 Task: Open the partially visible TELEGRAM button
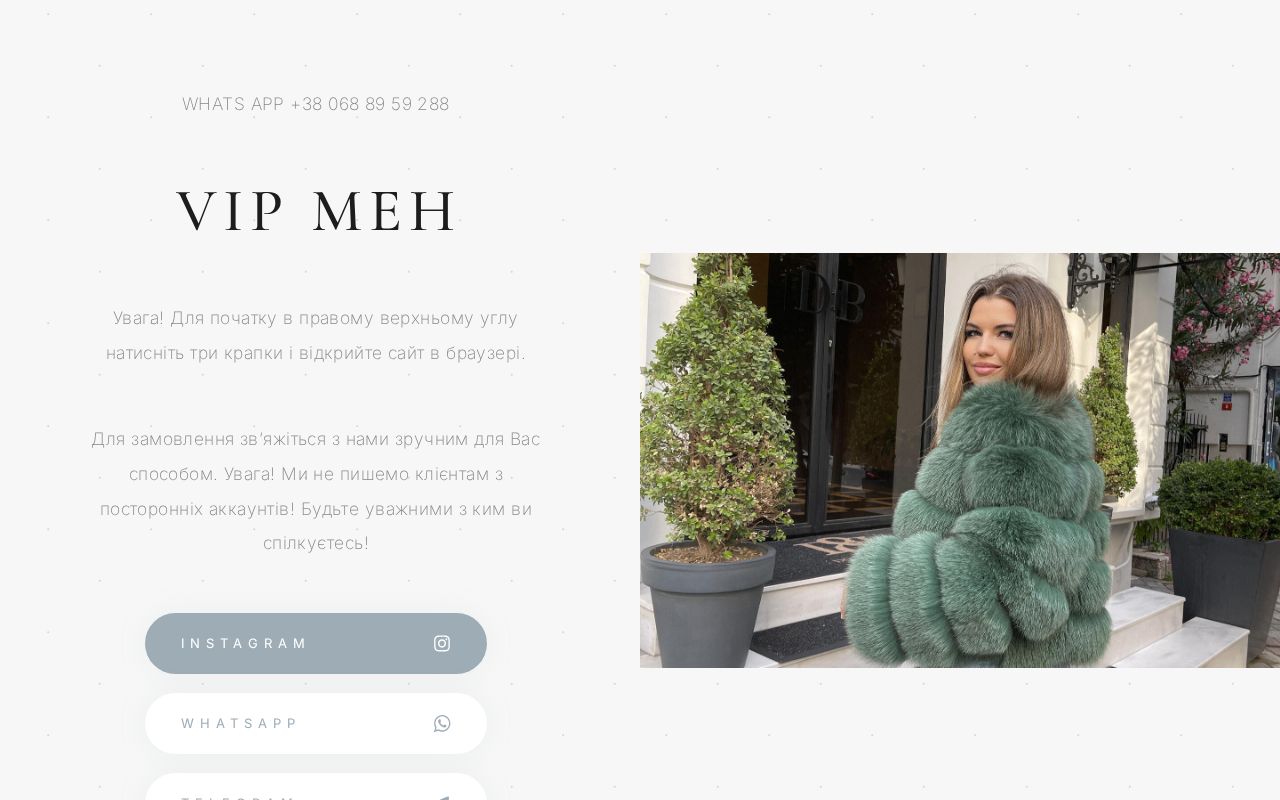pos(316,787)
